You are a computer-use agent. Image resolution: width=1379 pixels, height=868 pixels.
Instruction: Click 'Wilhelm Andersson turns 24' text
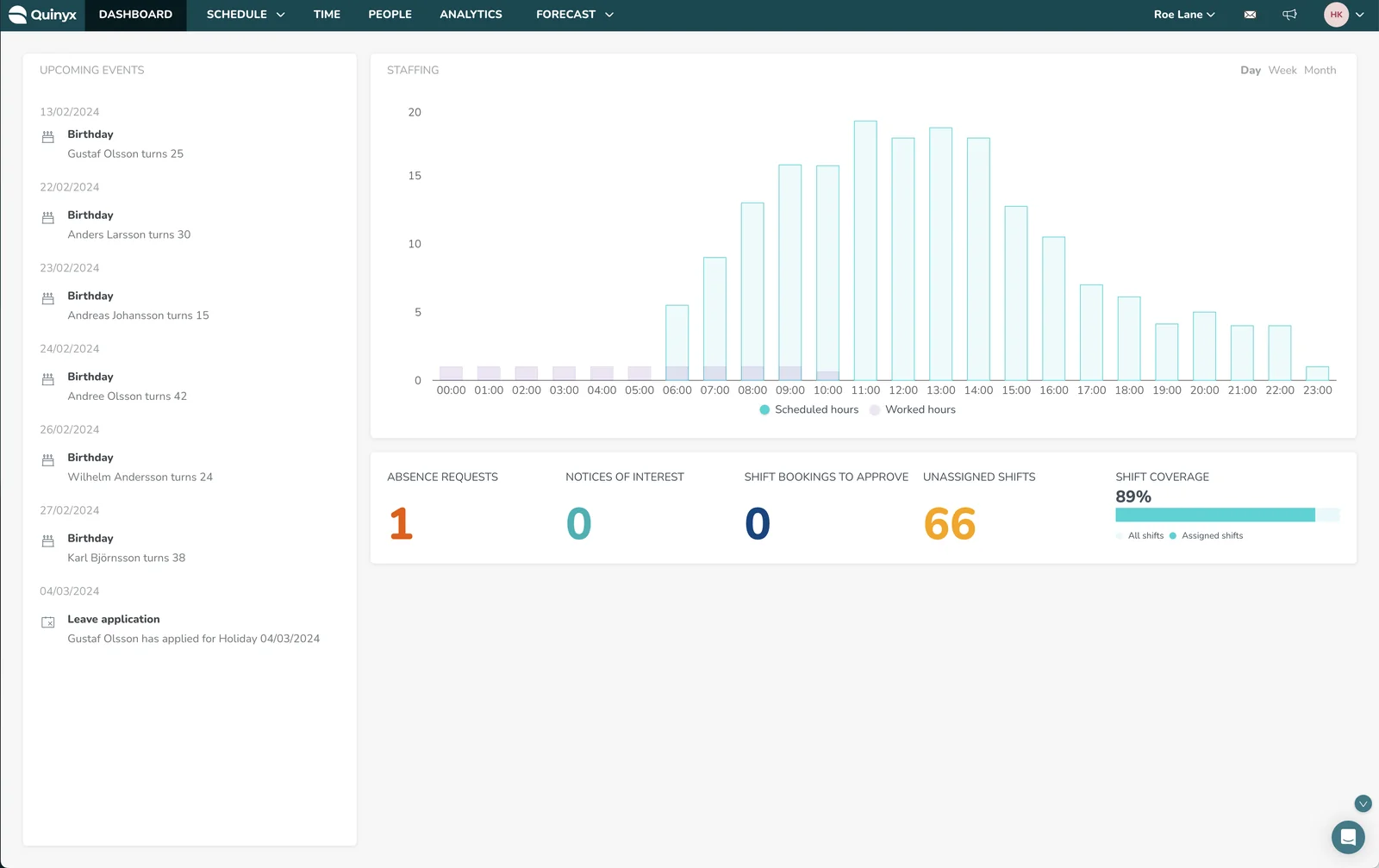click(140, 478)
